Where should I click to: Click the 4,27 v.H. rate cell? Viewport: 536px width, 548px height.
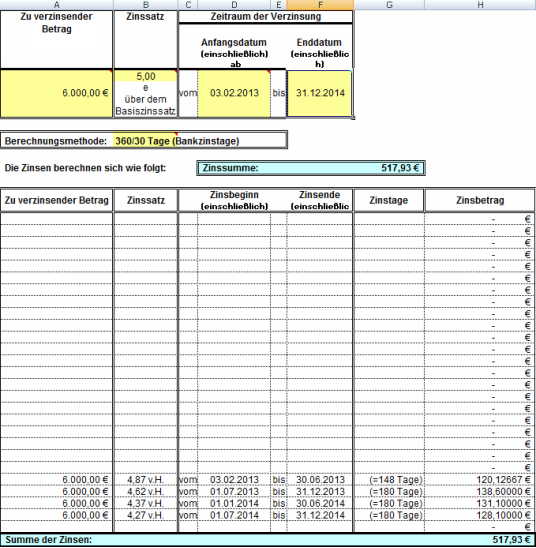(146, 515)
